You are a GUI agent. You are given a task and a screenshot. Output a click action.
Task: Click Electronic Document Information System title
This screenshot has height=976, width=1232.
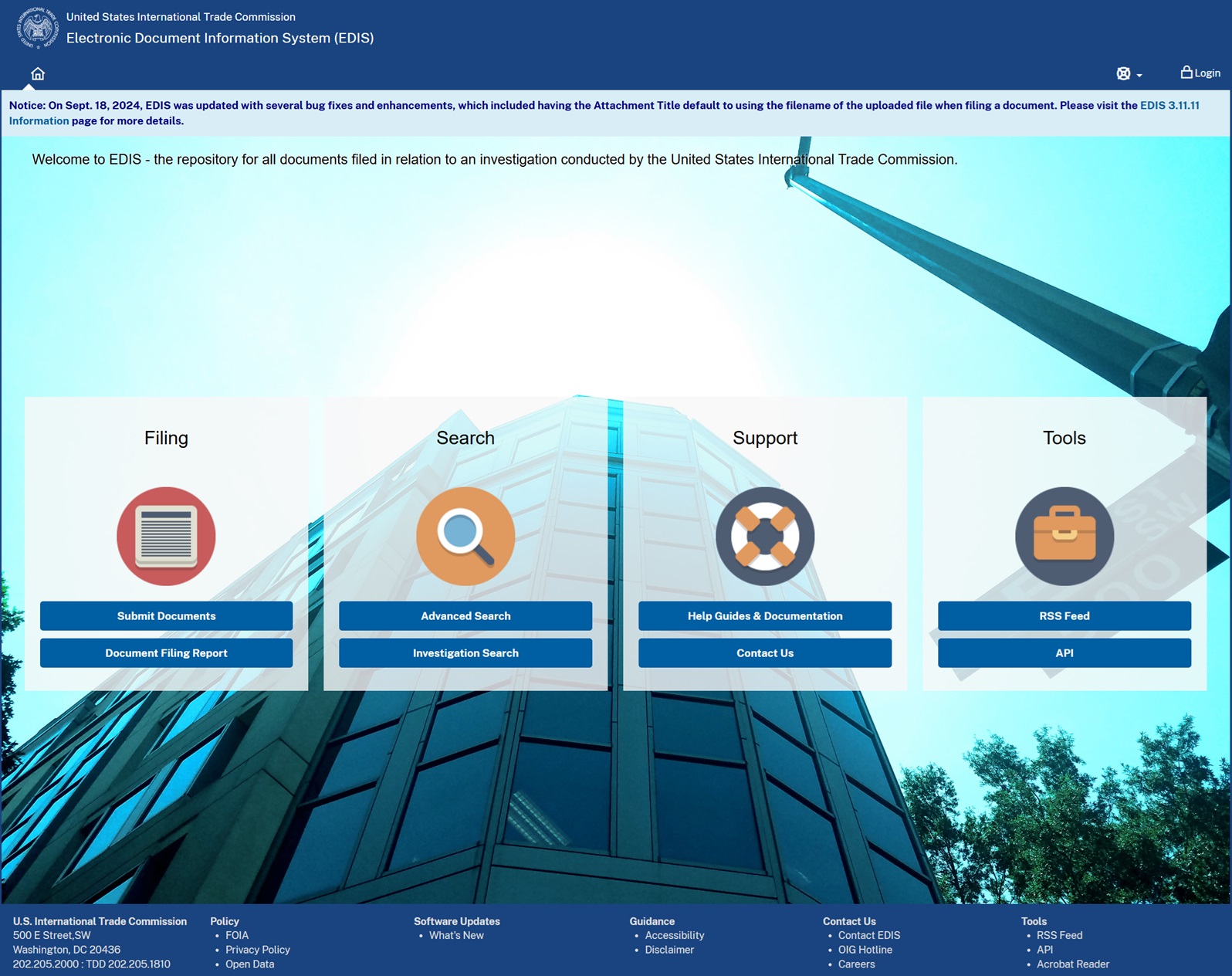pos(220,38)
